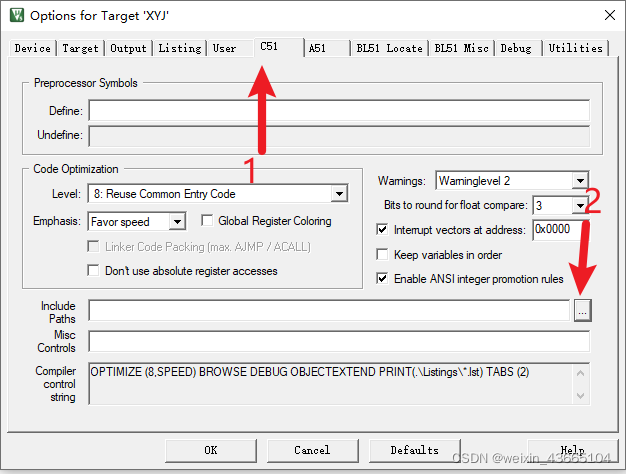This screenshot has width=626, height=474.
Task: Toggle Linker Code Packing checkbox
Action: point(93,246)
